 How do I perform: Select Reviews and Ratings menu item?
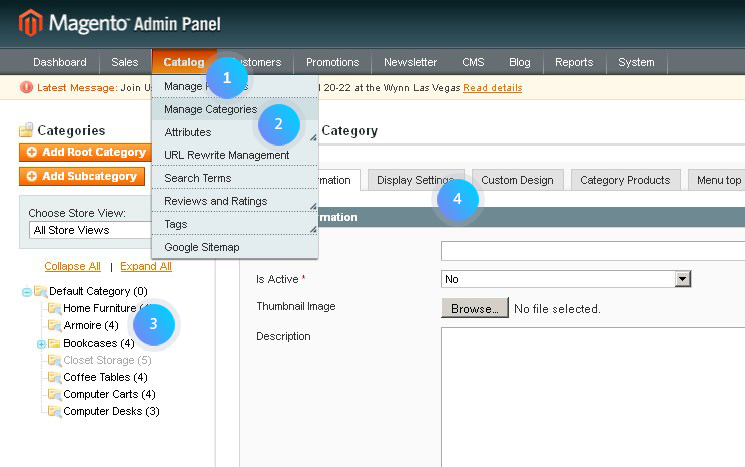point(235,201)
